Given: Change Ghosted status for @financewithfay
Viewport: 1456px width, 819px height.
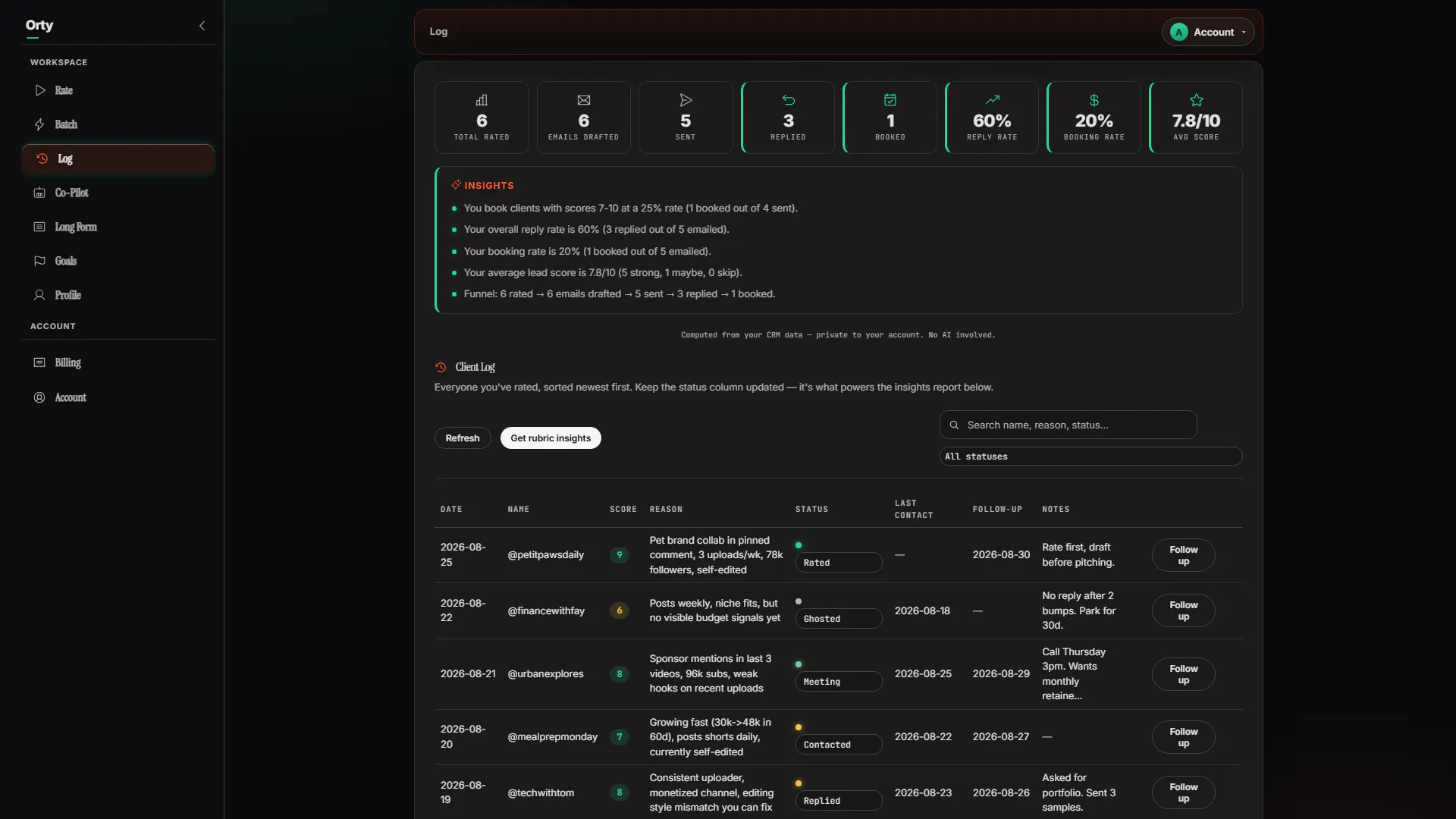Looking at the screenshot, I should click(839, 619).
